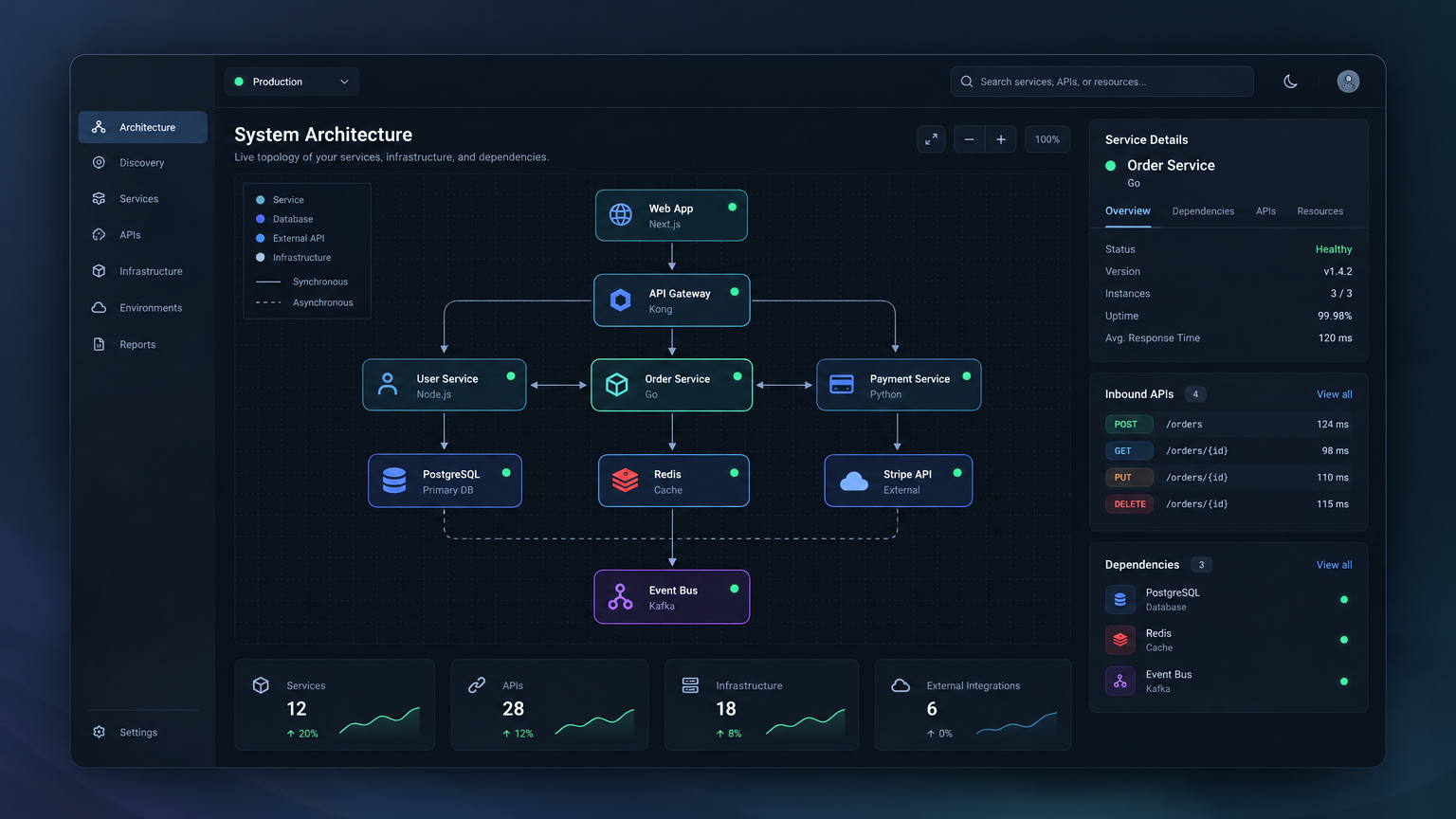Zoom in with the plus button
The width and height of the screenshot is (1456, 819).
coord(1001,139)
